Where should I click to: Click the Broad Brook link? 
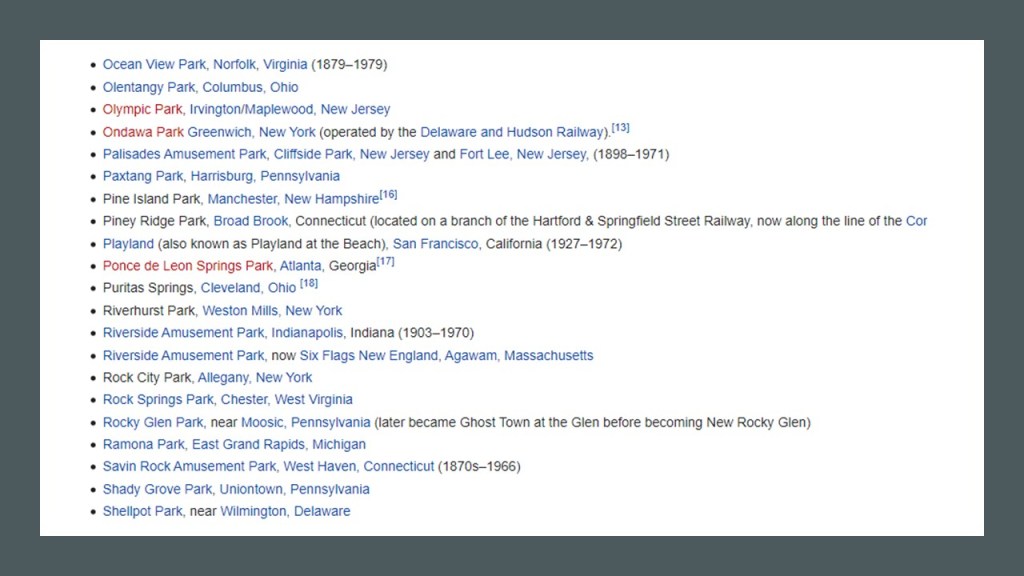251,222
